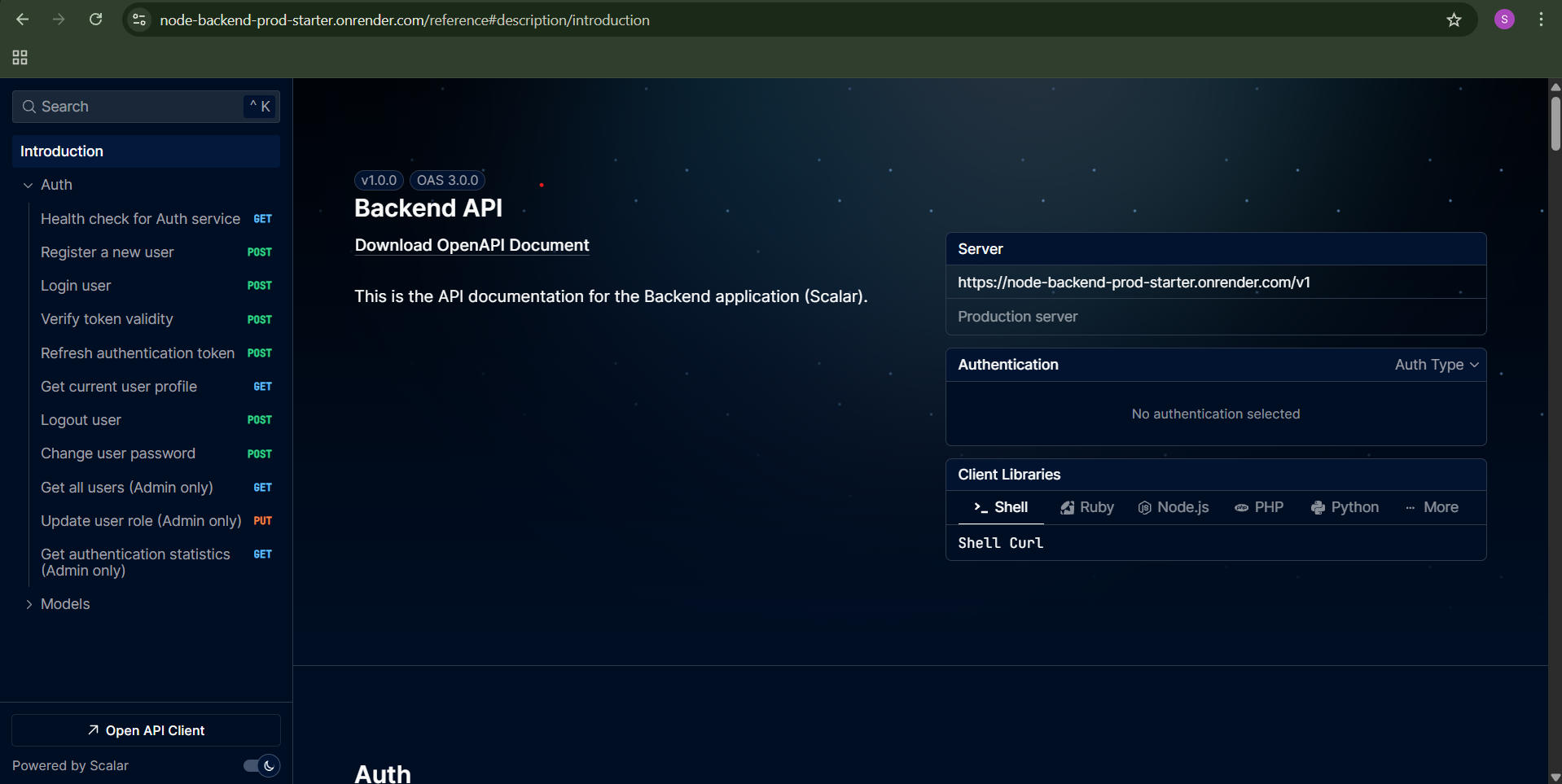Open Register a new user endpoint
This screenshot has height=784, width=1562.
[156, 252]
